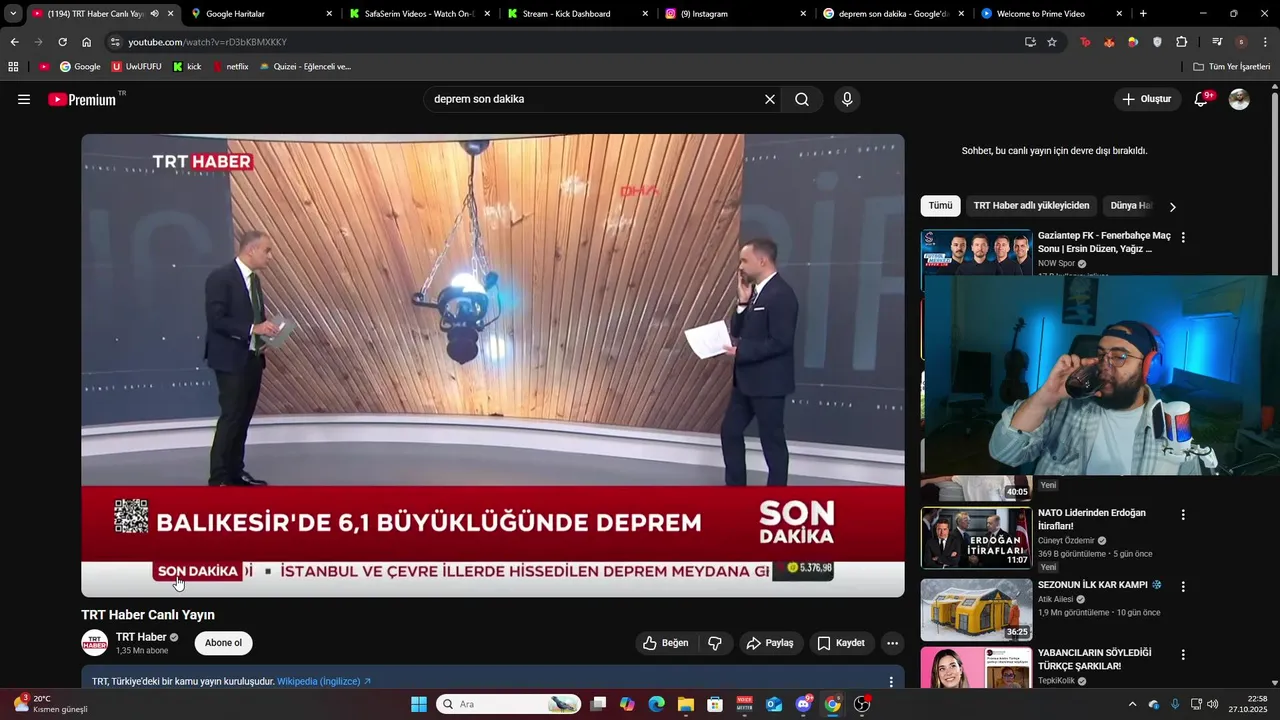The height and width of the screenshot is (720, 1280).
Task: Open Discord from the taskbar
Action: 803,704
